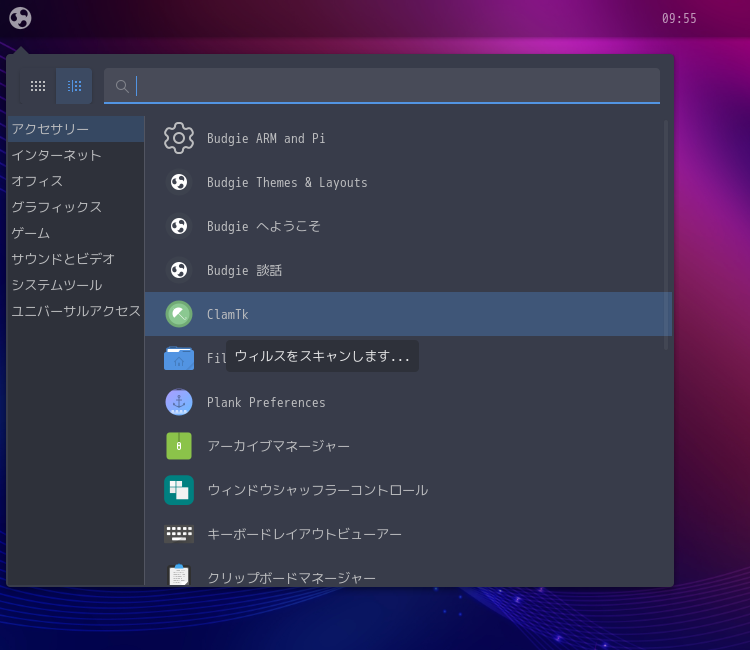Click the application list scrollbar

[666, 235]
